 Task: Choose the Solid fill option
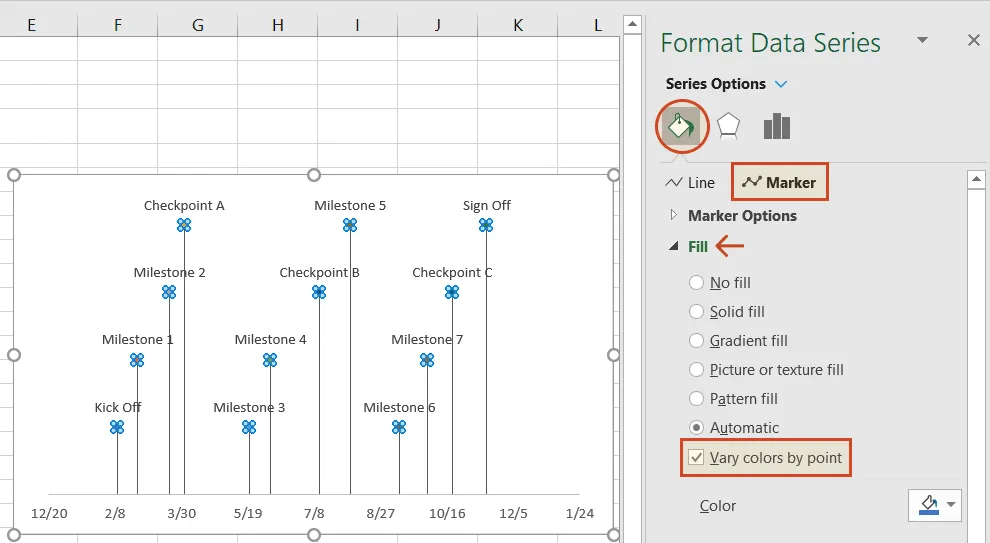696,312
